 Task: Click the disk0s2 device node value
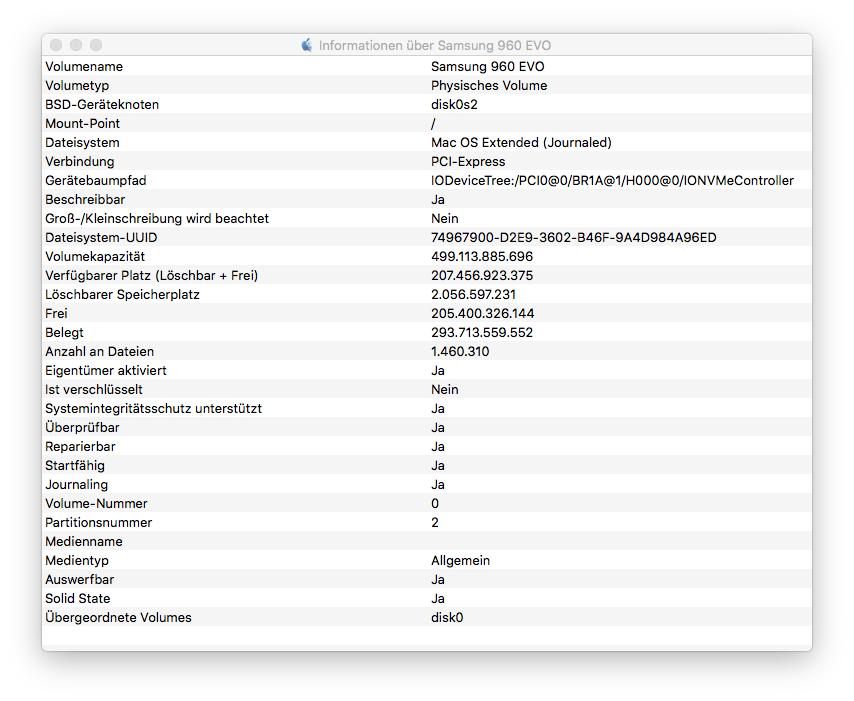coord(454,104)
